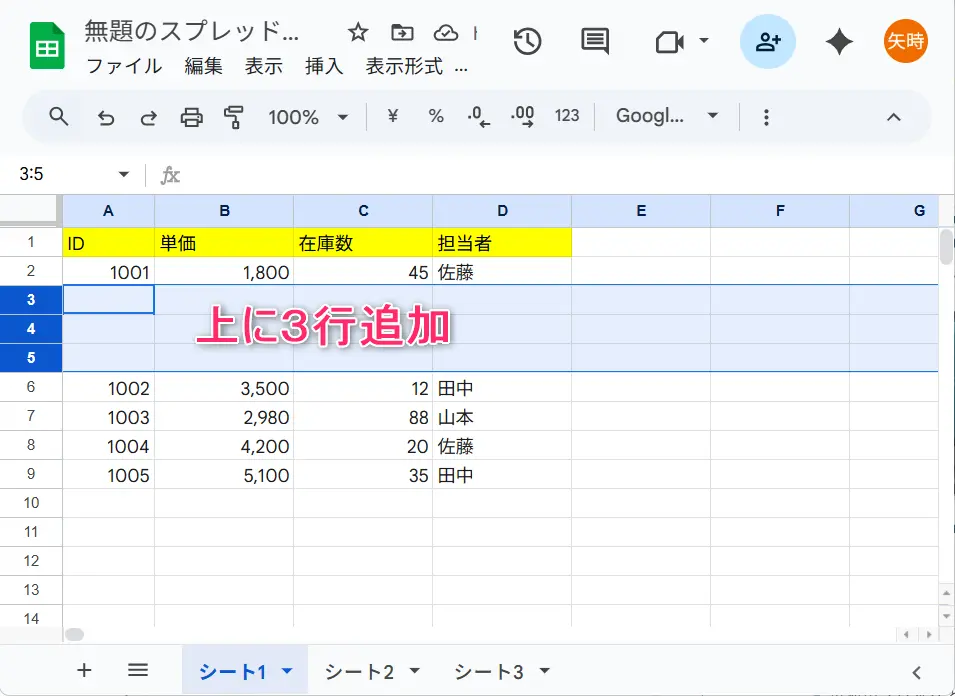The height and width of the screenshot is (696, 955).
Task: Open the comments speech bubble icon
Action: [x=595, y=41]
